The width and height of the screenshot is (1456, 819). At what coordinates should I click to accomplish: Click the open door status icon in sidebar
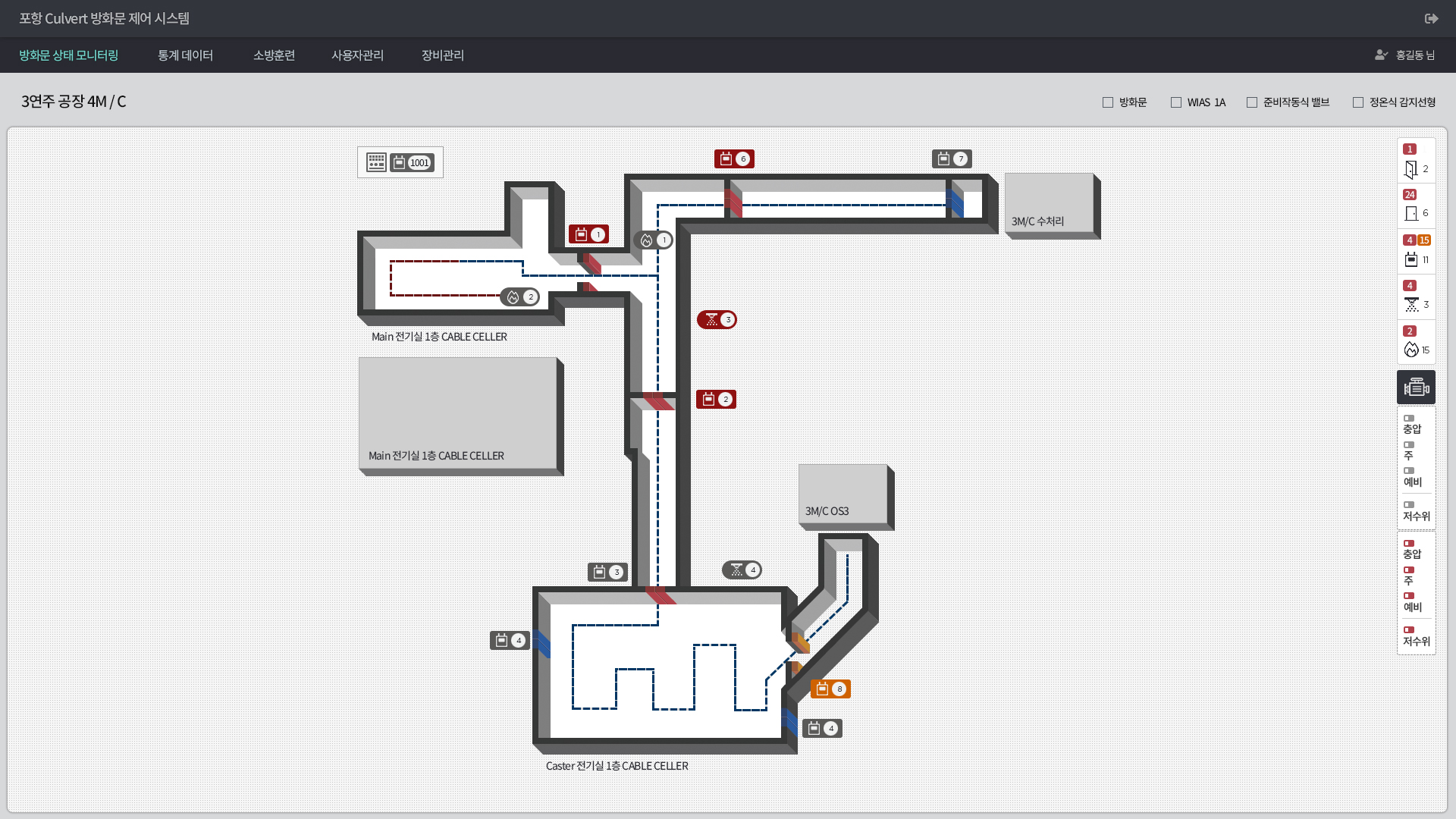[x=1411, y=169]
